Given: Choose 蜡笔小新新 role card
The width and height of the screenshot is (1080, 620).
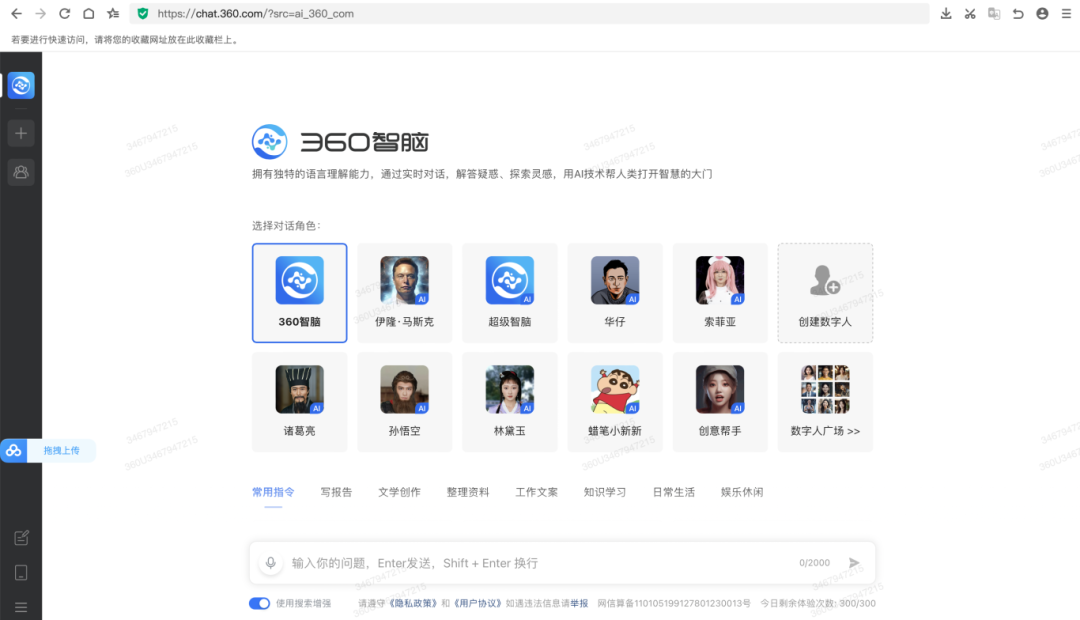Looking at the screenshot, I should click(x=615, y=402).
